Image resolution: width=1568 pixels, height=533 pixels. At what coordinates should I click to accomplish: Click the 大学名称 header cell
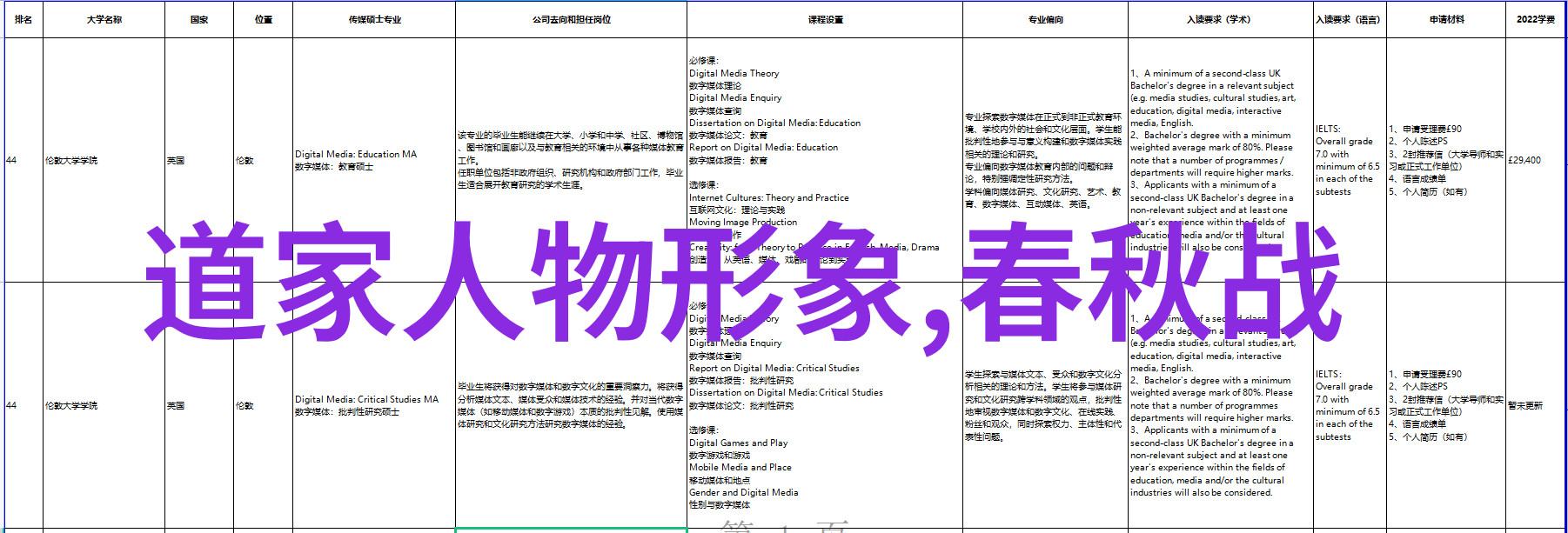coord(104,19)
